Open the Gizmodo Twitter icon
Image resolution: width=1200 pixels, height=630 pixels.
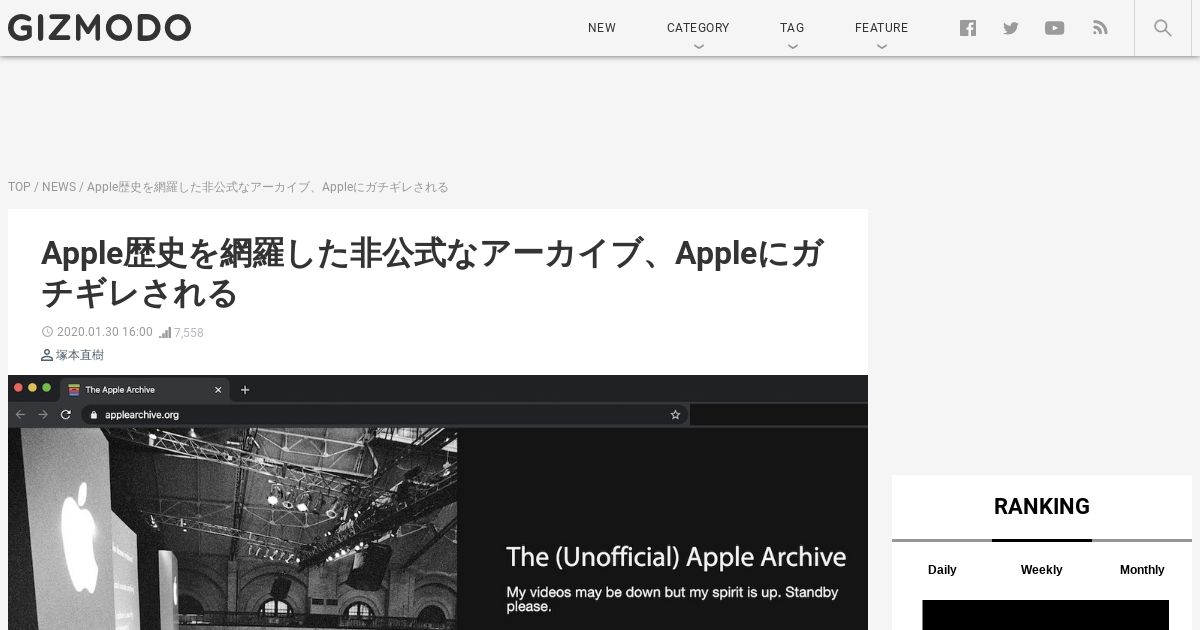pos(1011,28)
